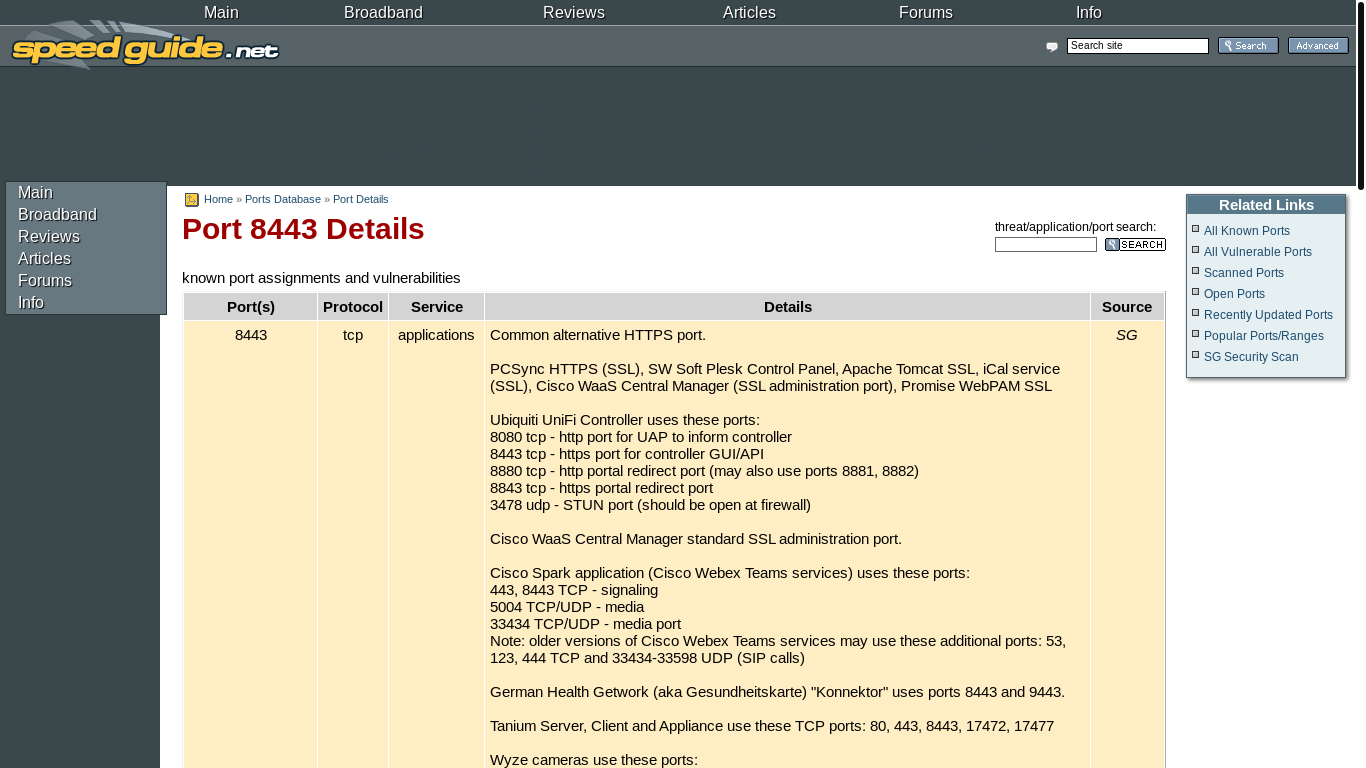Click the SpeedGuide.net logo
This screenshot has width=1366, height=768.
tap(145, 47)
